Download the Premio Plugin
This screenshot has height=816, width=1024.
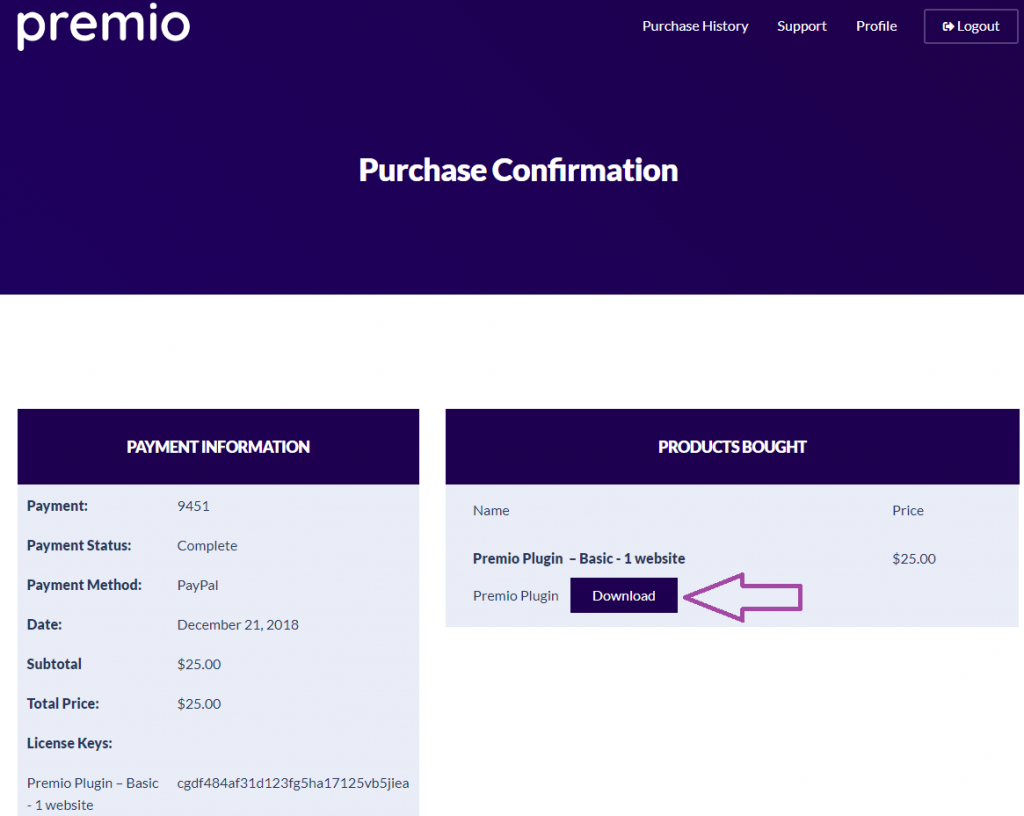[x=623, y=596]
